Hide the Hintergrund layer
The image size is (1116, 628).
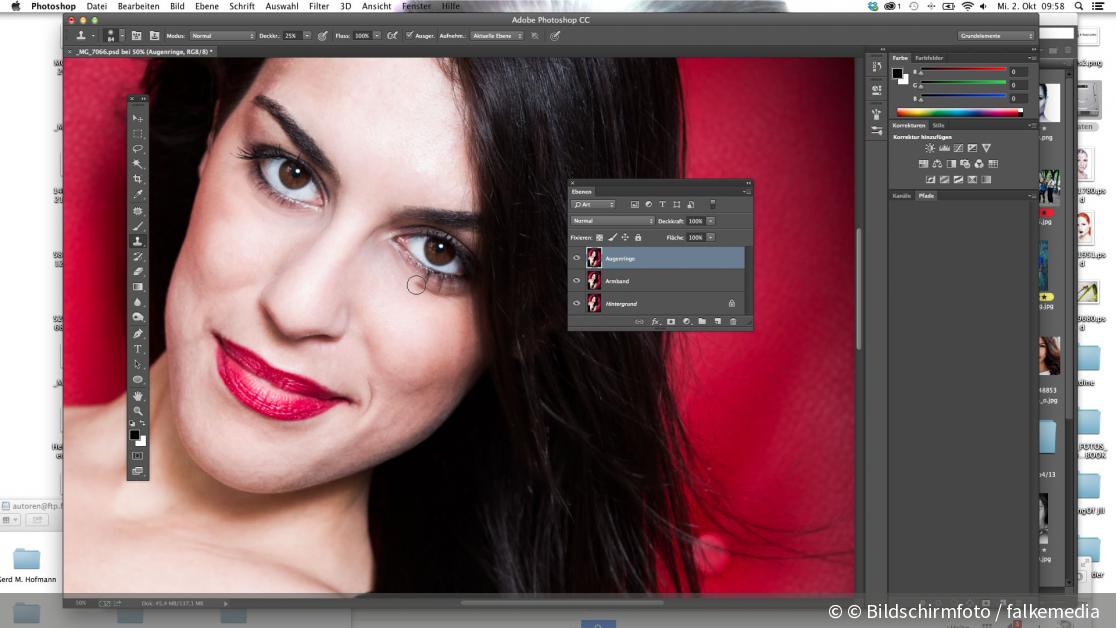tap(577, 303)
